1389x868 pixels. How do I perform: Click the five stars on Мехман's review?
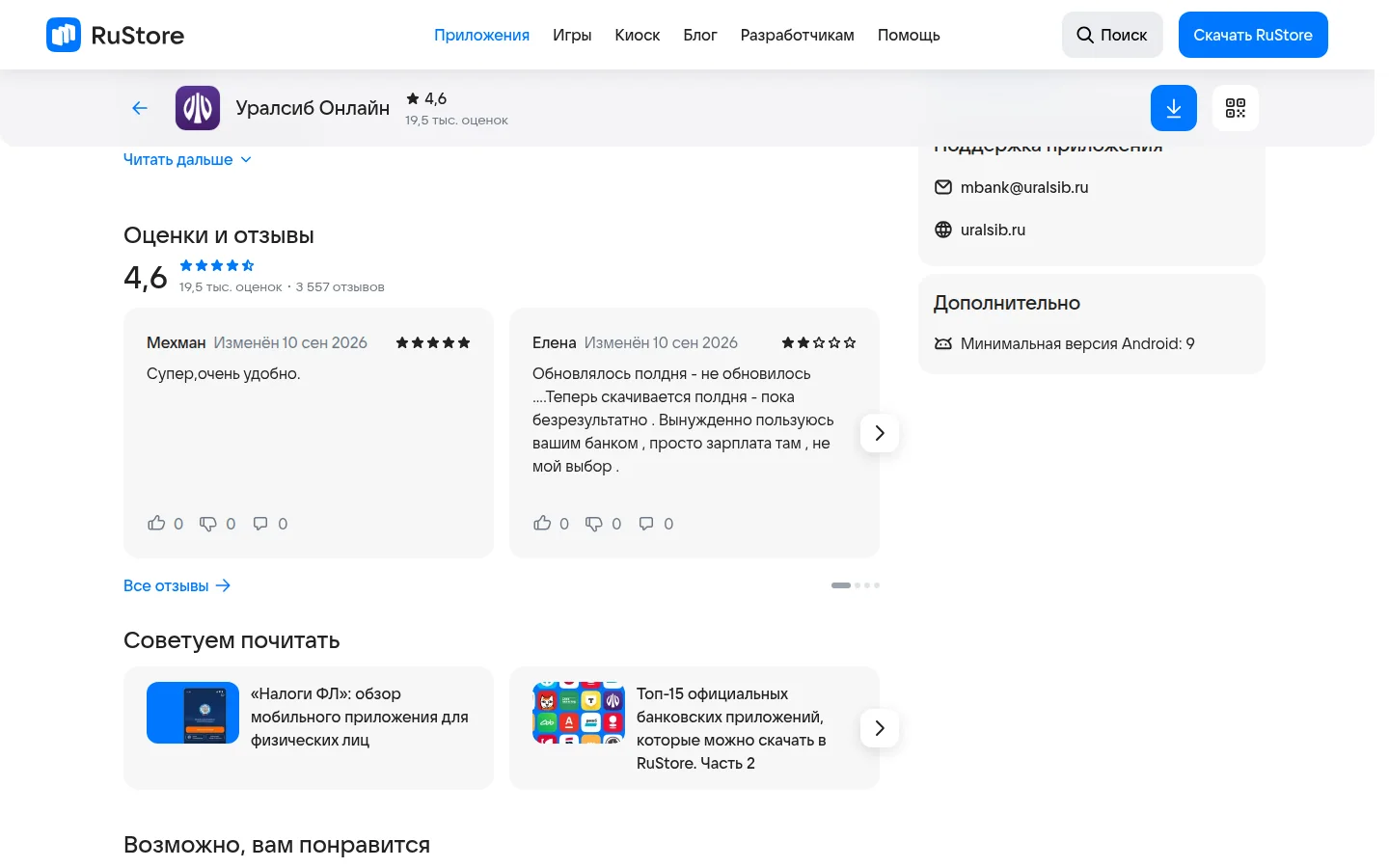pyautogui.click(x=433, y=342)
